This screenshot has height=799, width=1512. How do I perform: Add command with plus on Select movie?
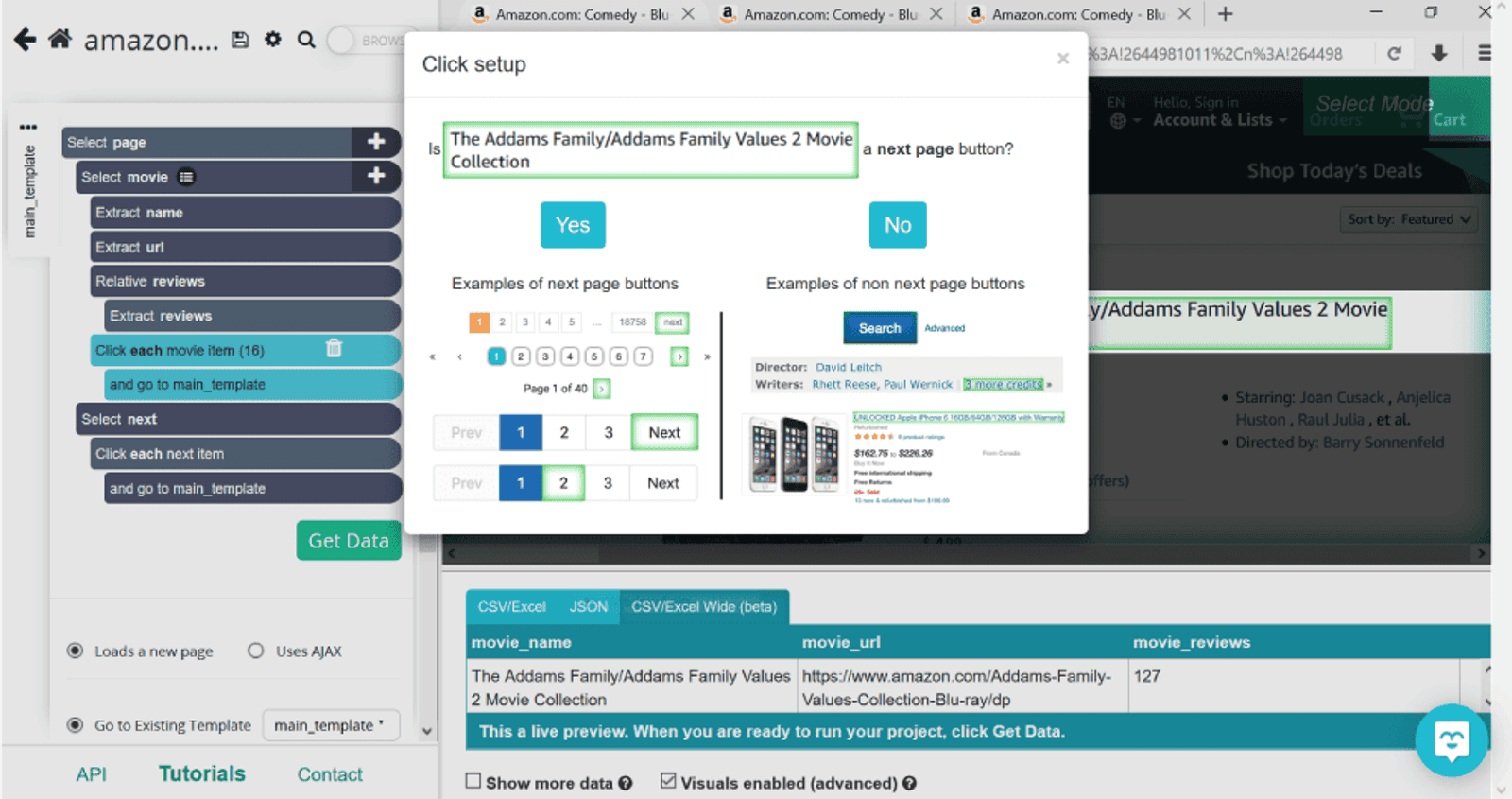376,176
